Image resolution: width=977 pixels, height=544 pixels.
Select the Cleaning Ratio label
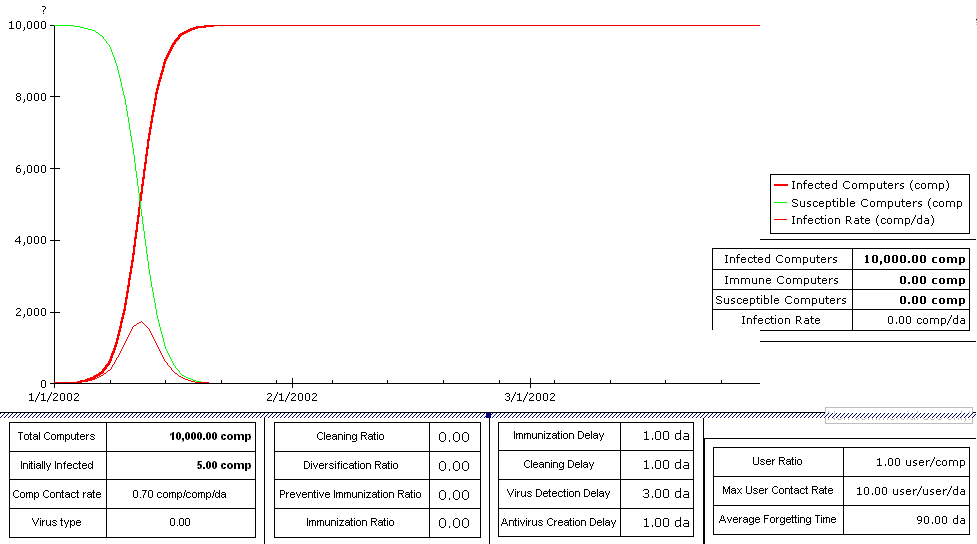[x=351, y=436]
